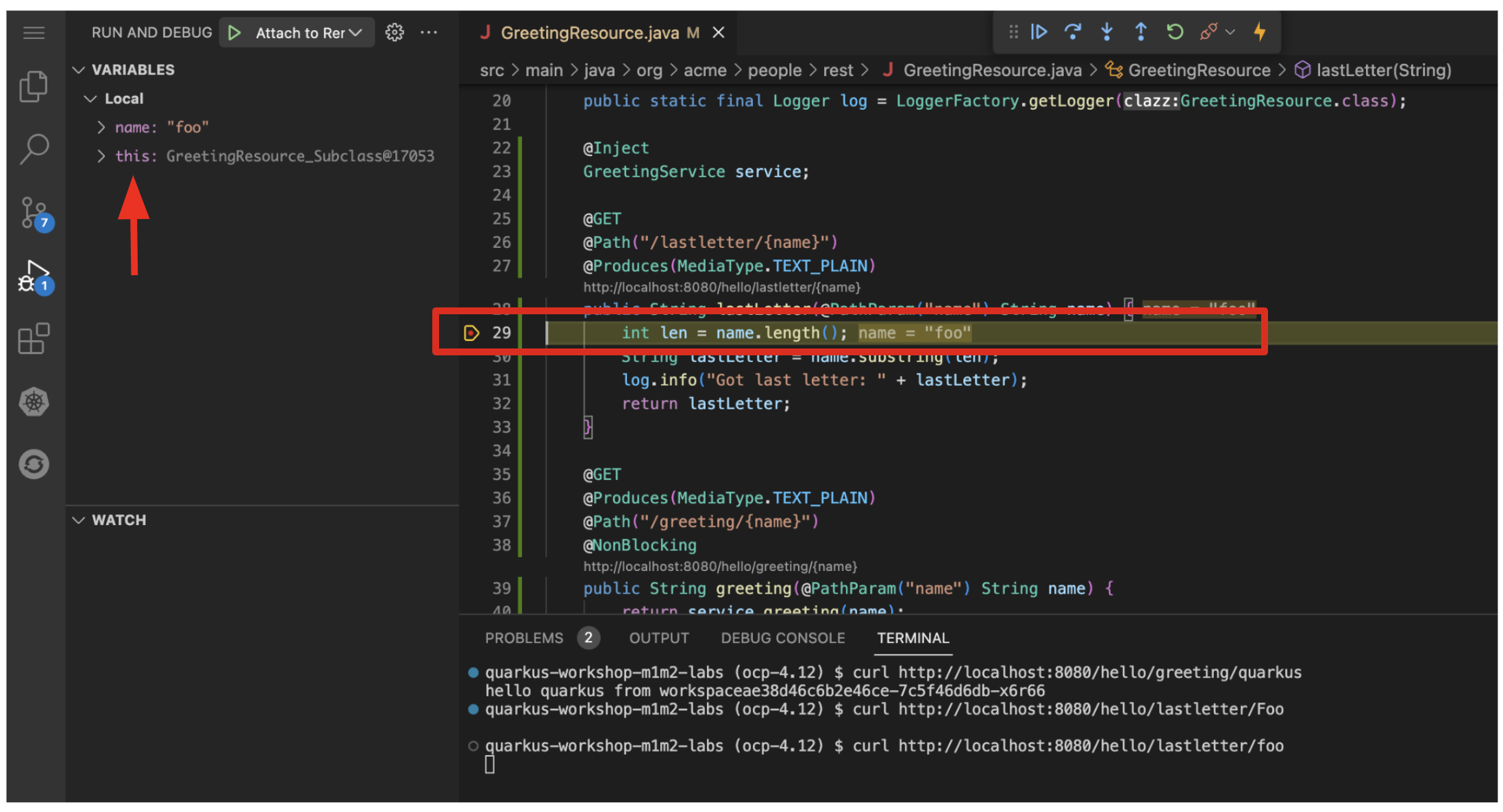1503x812 pixels.
Task: Open the Explorer view in the activity bar
Action: click(34, 86)
